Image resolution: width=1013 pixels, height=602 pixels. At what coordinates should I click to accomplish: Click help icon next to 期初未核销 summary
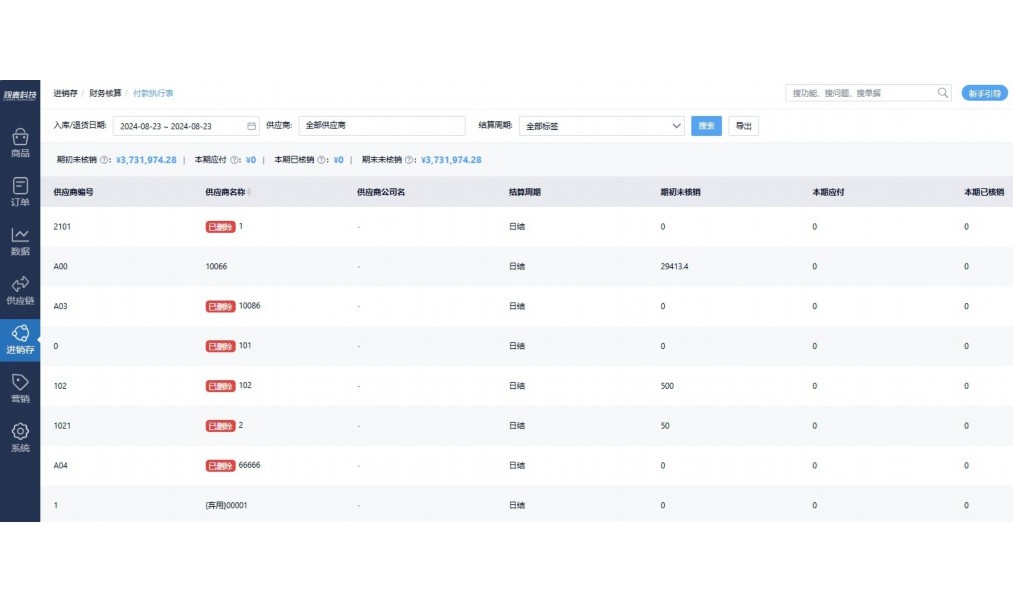[x=103, y=160]
